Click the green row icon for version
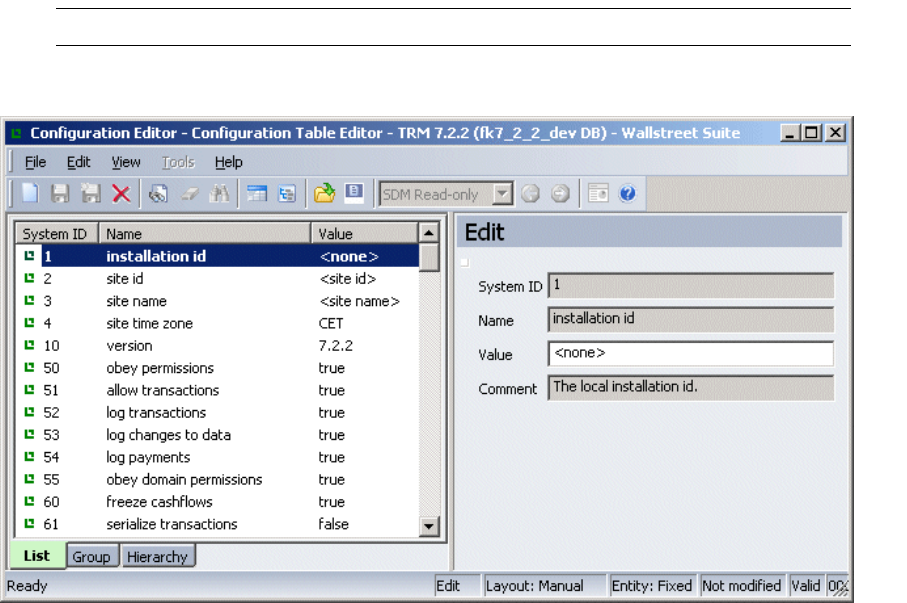Image resolution: width=907 pixels, height=603 pixels. point(29,345)
